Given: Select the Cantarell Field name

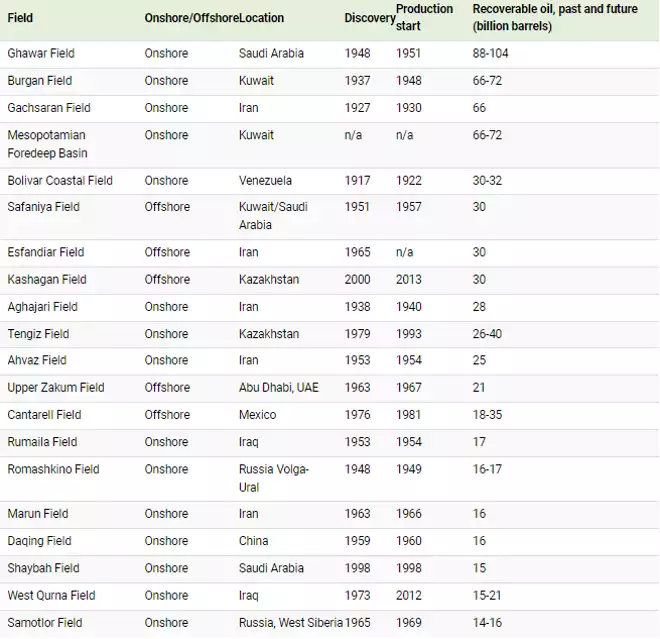Looking at the screenshot, I should click(x=45, y=415).
